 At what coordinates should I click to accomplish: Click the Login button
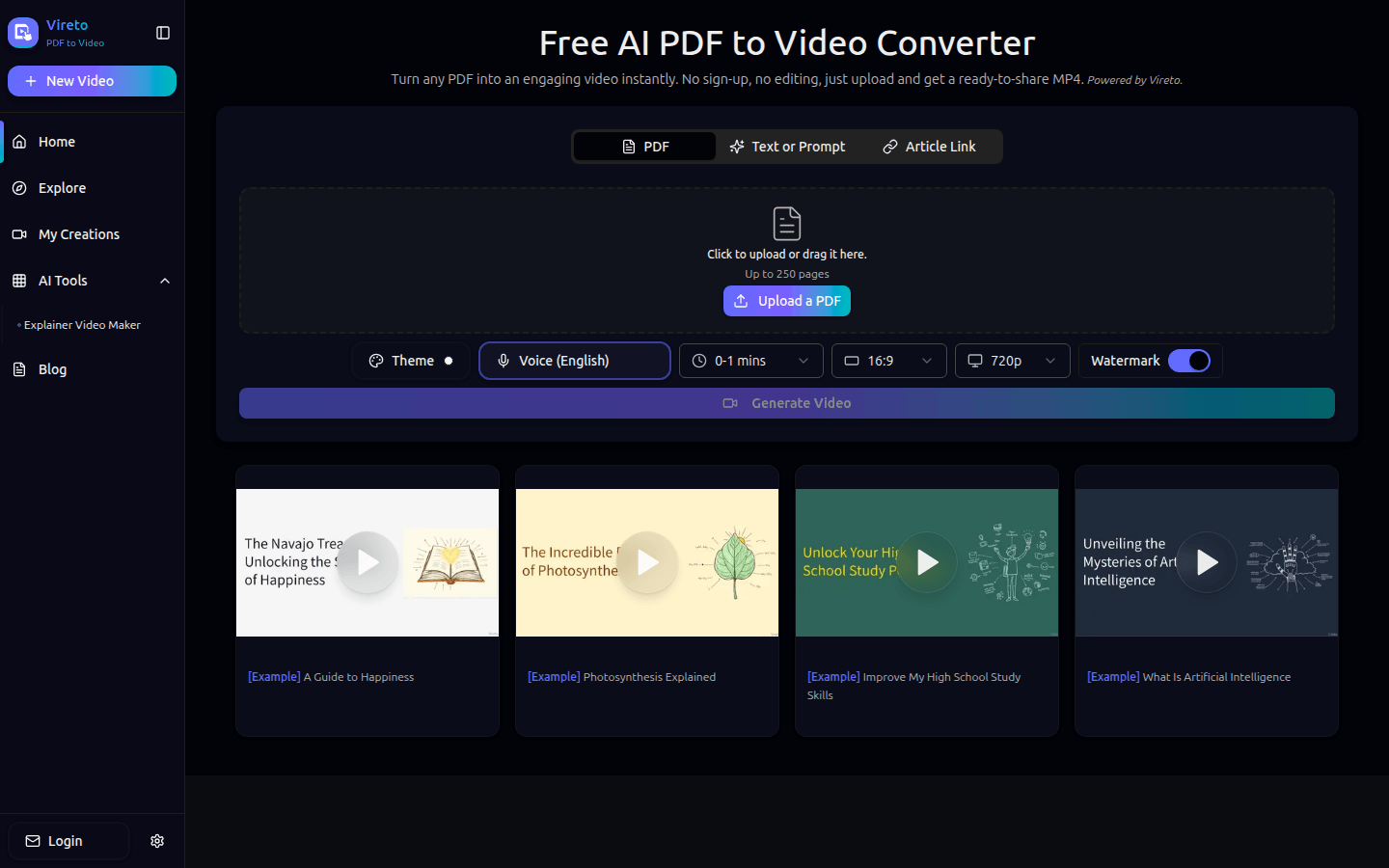point(68,841)
